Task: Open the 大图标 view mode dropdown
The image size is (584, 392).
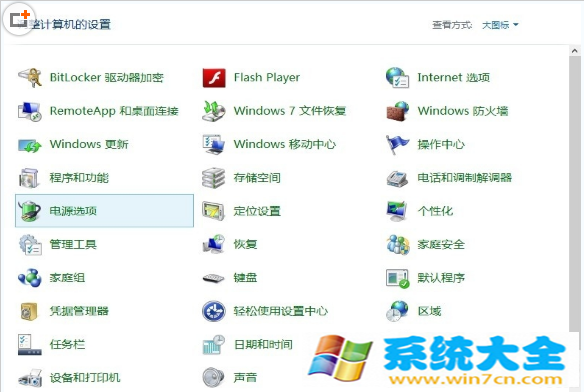Action: coord(500,25)
